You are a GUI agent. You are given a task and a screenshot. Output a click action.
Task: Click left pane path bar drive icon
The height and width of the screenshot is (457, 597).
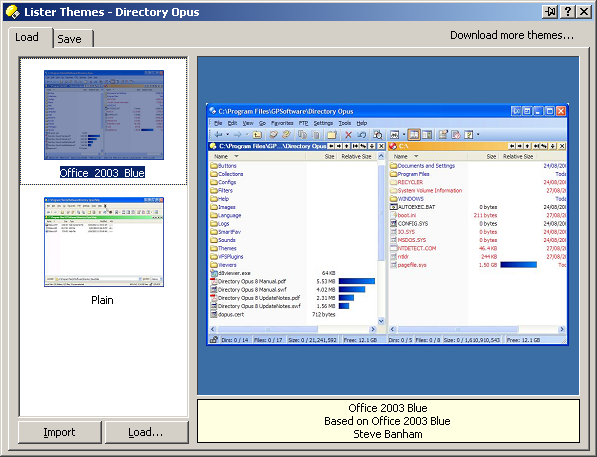coord(213,146)
